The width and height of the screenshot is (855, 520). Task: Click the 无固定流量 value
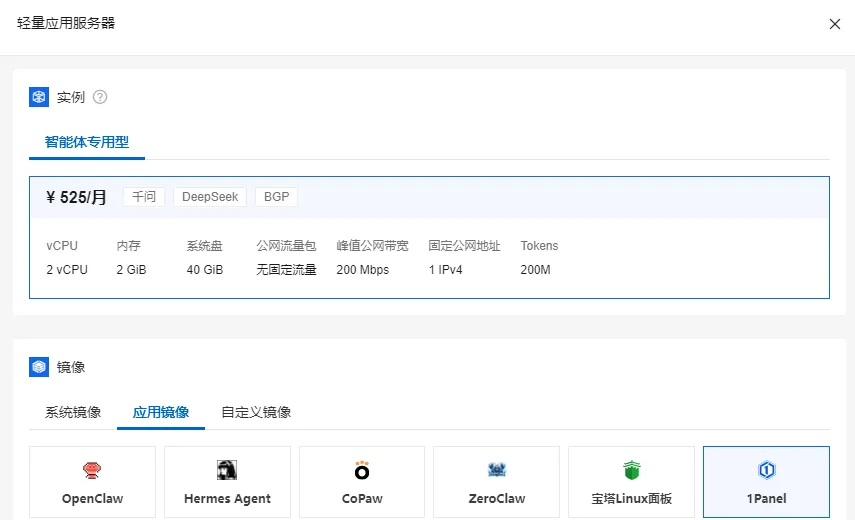coord(286,270)
